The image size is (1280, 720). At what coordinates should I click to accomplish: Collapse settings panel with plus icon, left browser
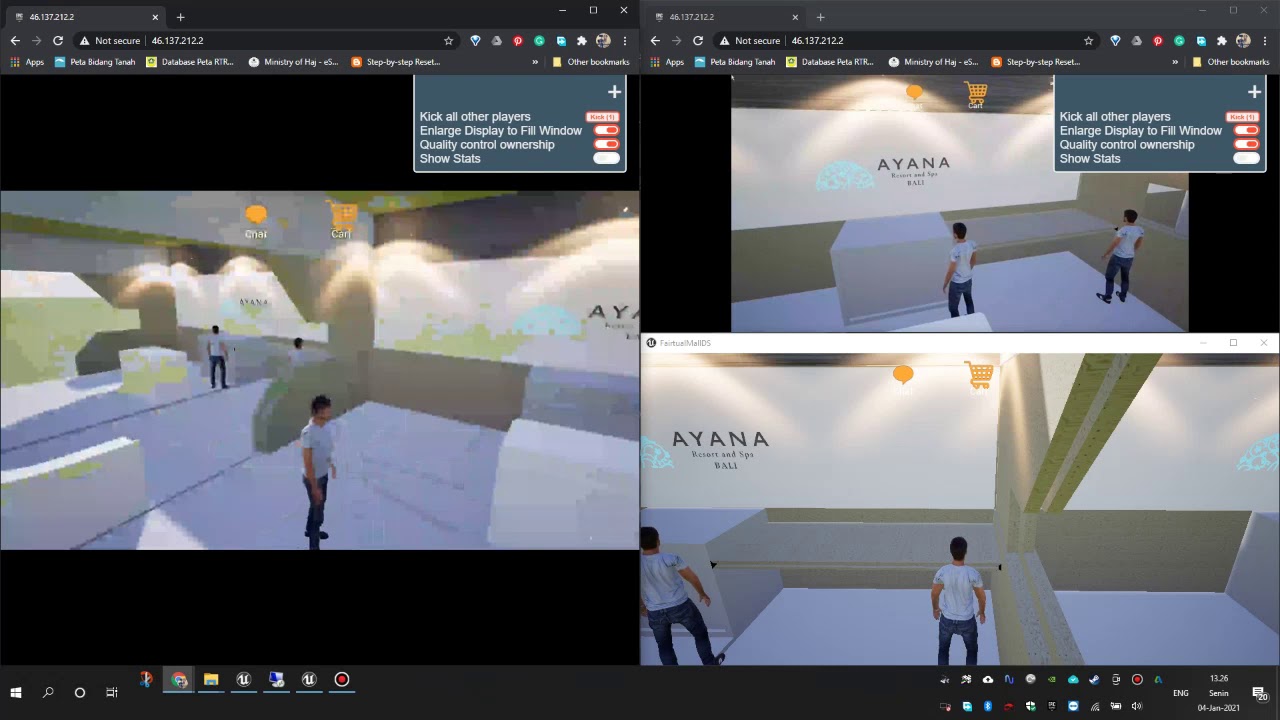(614, 92)
